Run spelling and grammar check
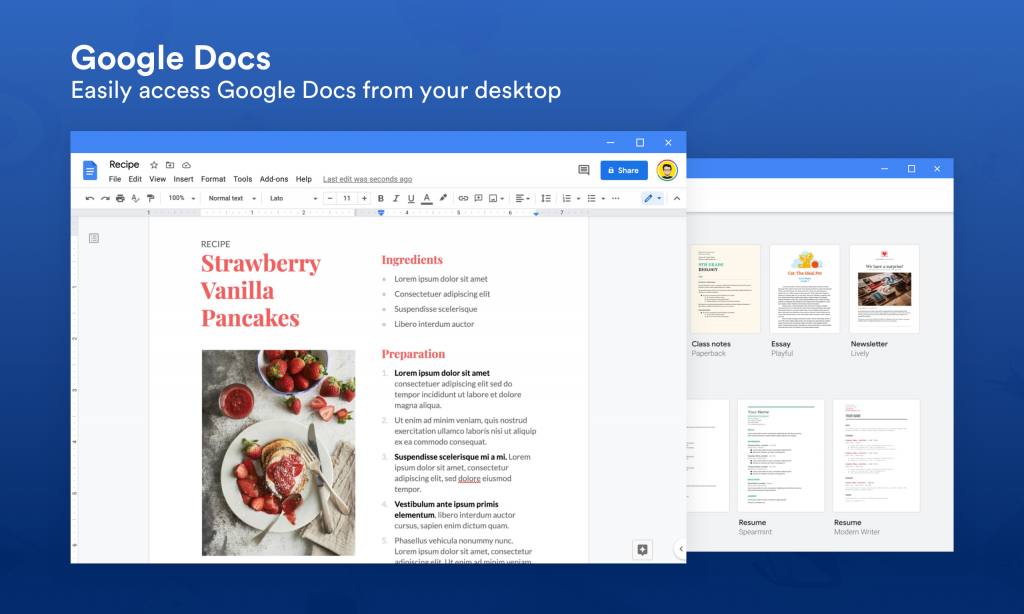 [135, 198]
